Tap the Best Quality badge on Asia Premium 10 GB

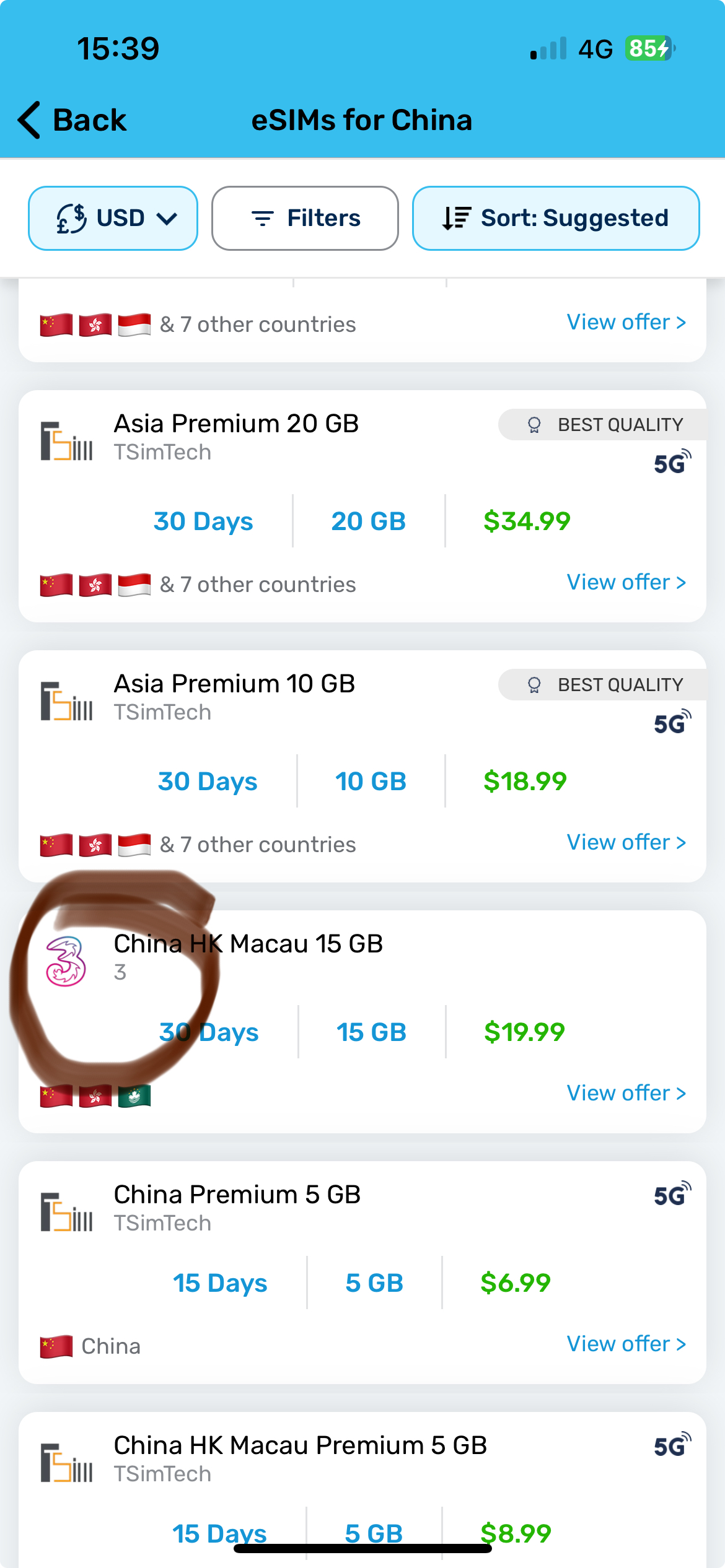(x=604, y=685)
